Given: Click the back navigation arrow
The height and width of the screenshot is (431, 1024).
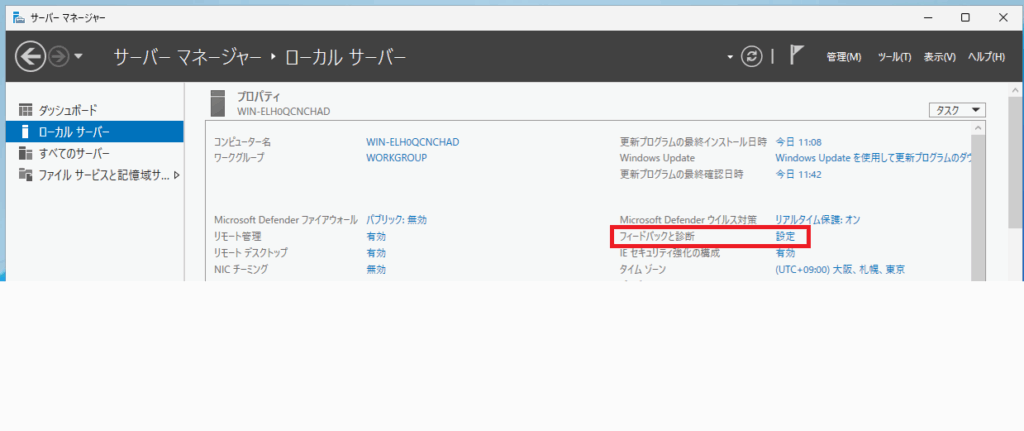Looking at the screenshot, I should 30,58.
